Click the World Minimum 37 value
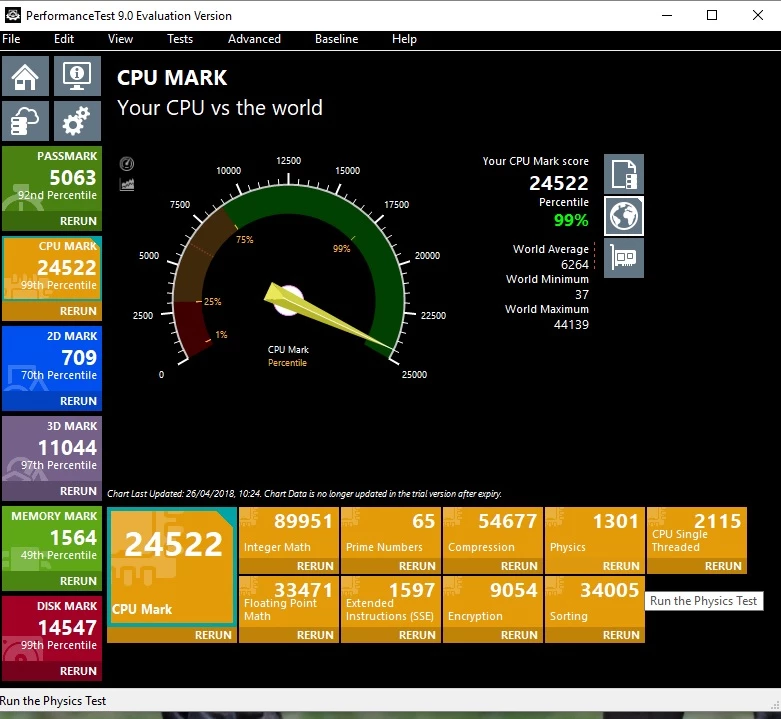Viewport: 781px width, 719px height. tap(581, 294)
